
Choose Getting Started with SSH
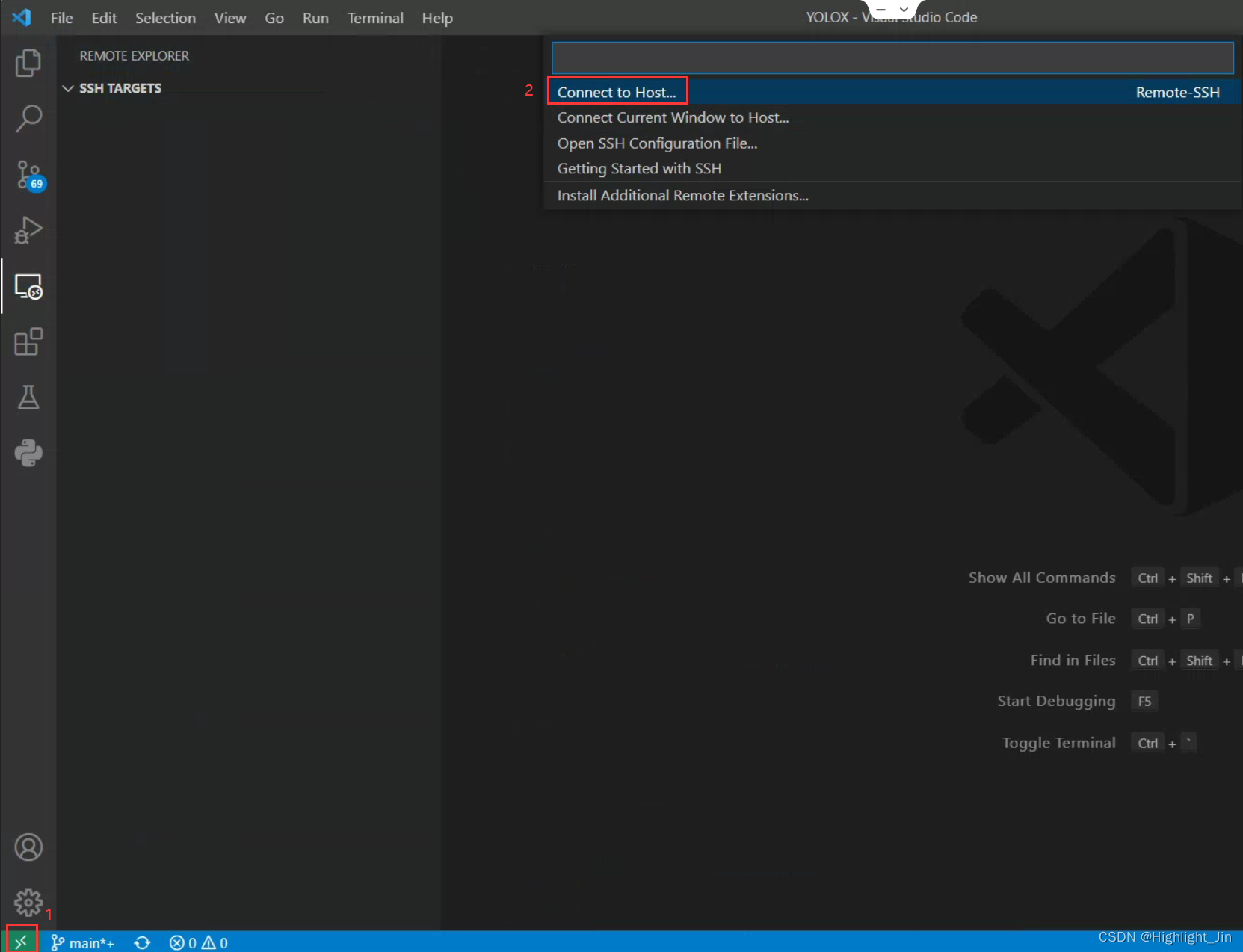coord(892,168)
